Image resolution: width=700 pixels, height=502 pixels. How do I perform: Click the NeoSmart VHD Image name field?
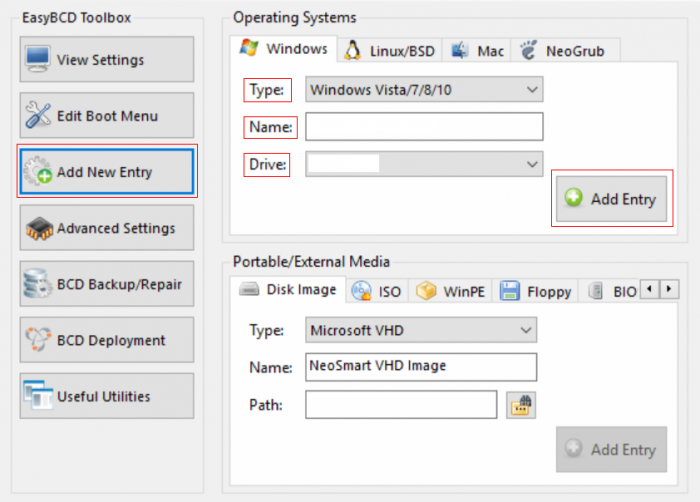point(421,367)
